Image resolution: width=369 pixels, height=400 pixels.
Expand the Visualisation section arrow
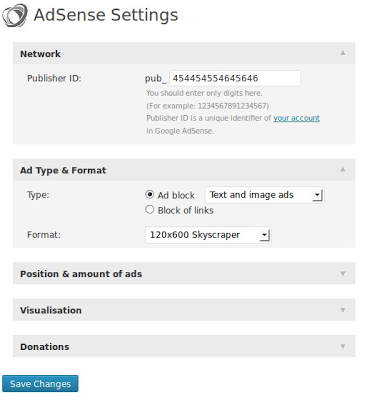[343, 310]
